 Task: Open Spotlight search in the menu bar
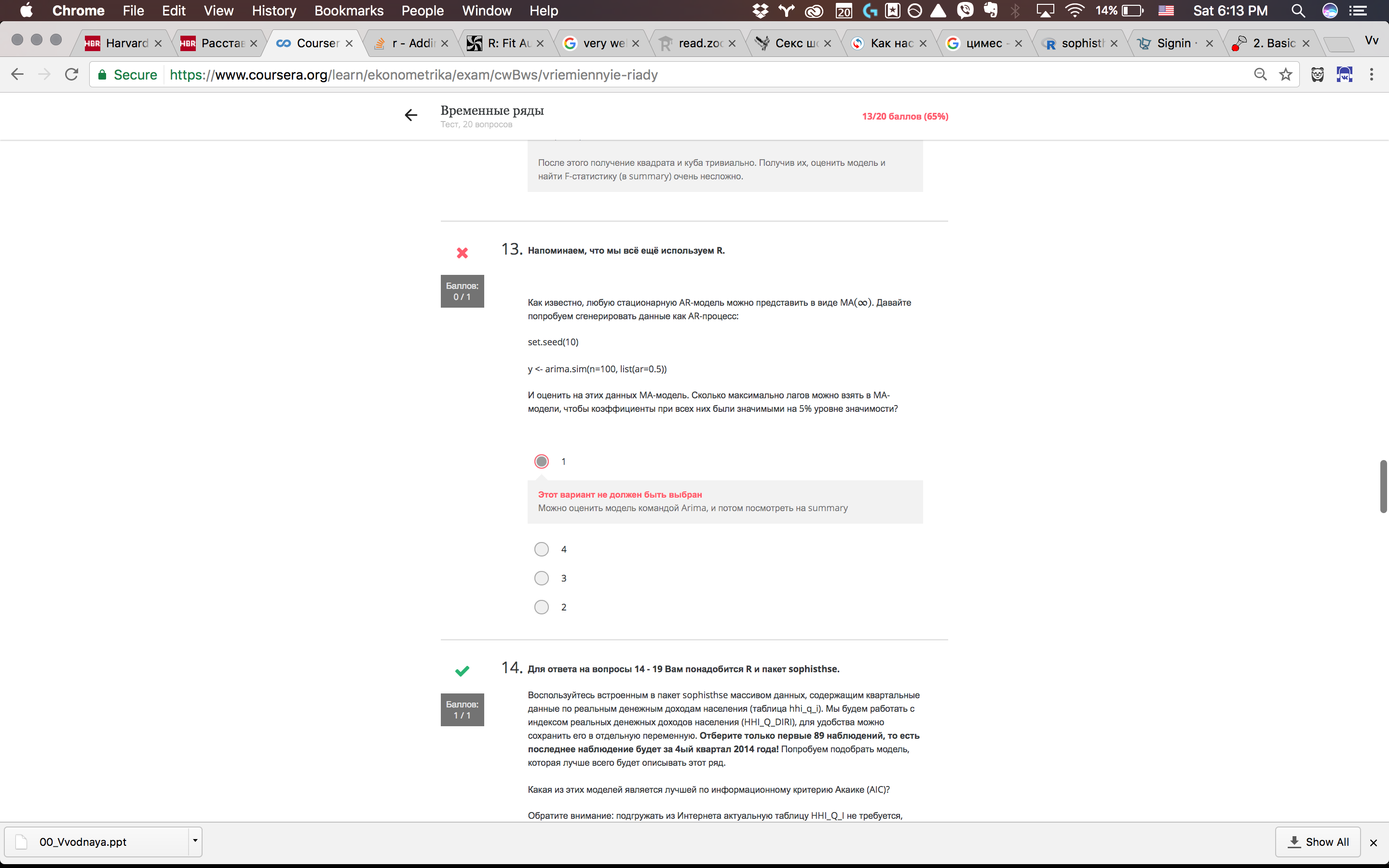pos(1298,11)
